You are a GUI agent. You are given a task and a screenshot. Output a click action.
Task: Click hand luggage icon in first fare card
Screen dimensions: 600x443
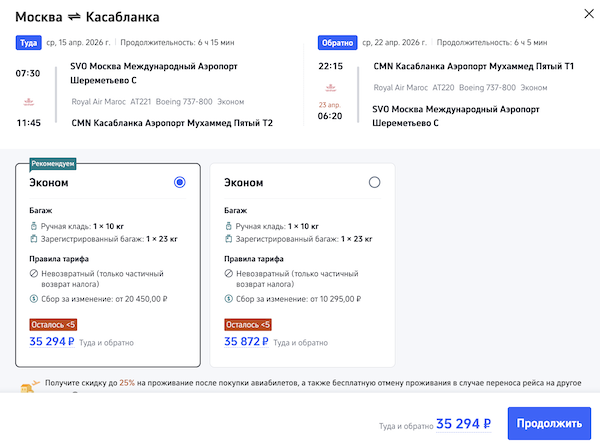click(33, 227)
